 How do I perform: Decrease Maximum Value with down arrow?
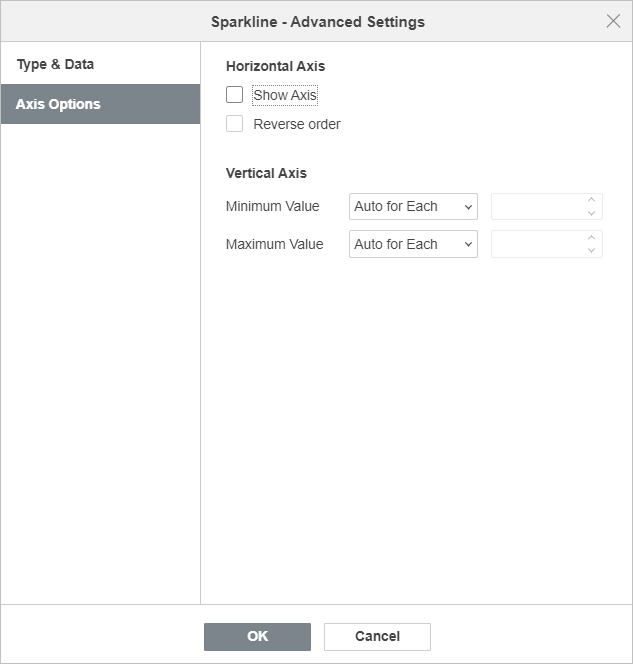point(592,251)
